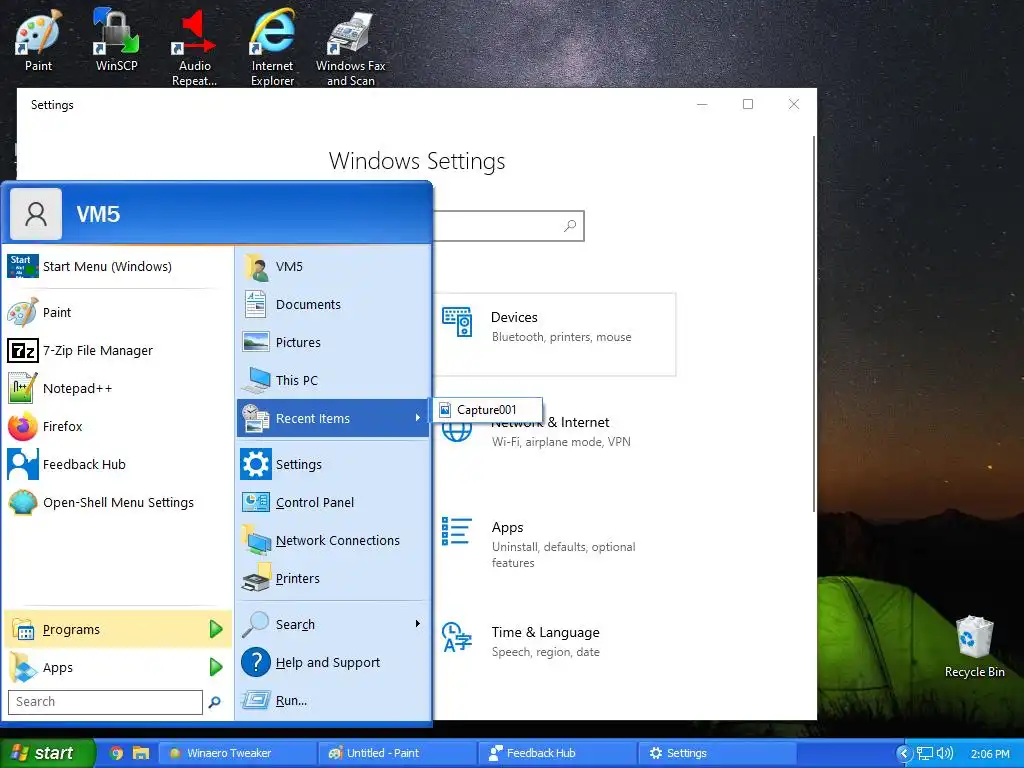Open Settings from the start menu
The image size is (1024, 768).
333,464
